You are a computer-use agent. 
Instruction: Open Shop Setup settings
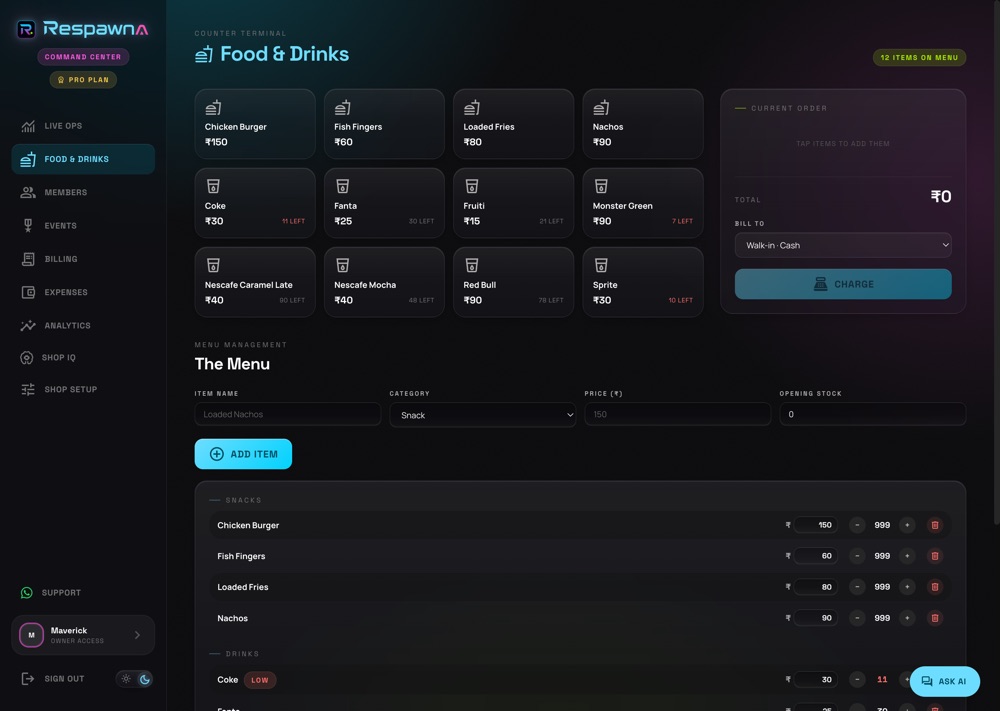(x=83, y=389)
